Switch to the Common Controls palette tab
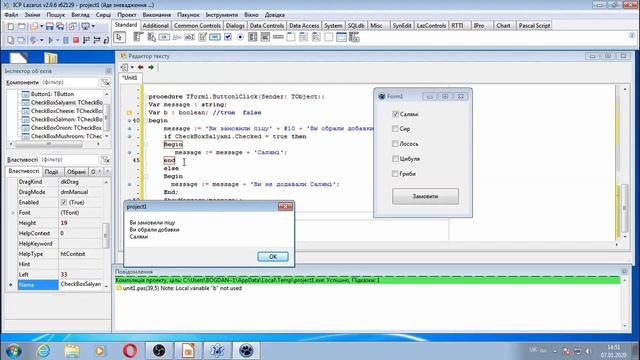 (x=197, y=25)
